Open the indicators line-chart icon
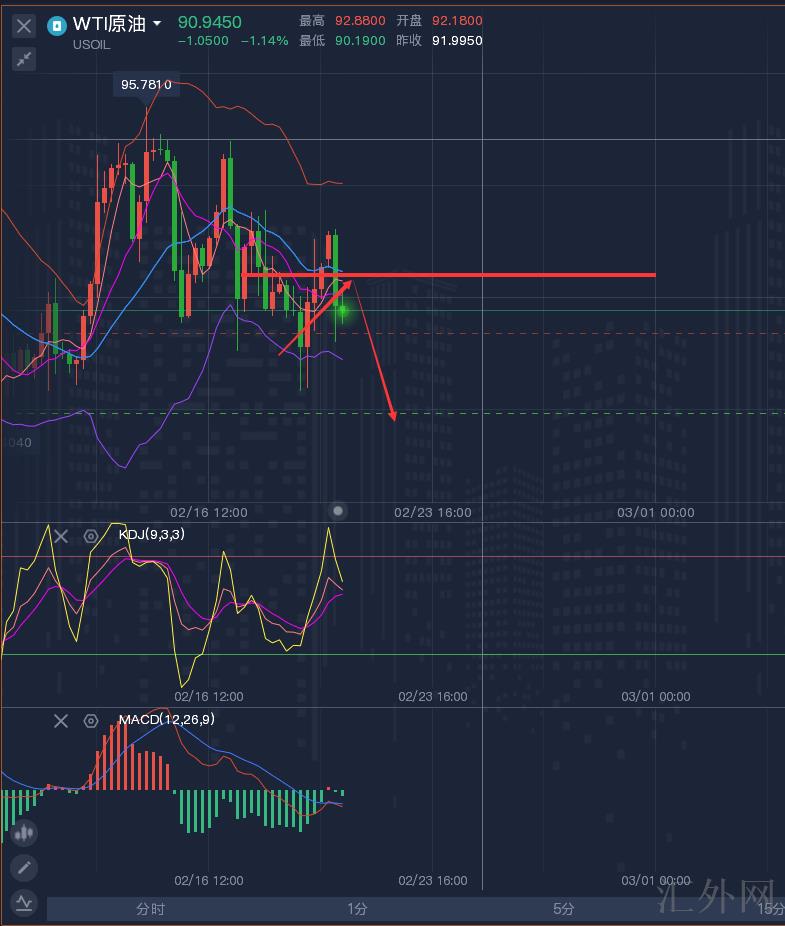The width and height of the screenshot is (785, 926). tap(24, 903)
